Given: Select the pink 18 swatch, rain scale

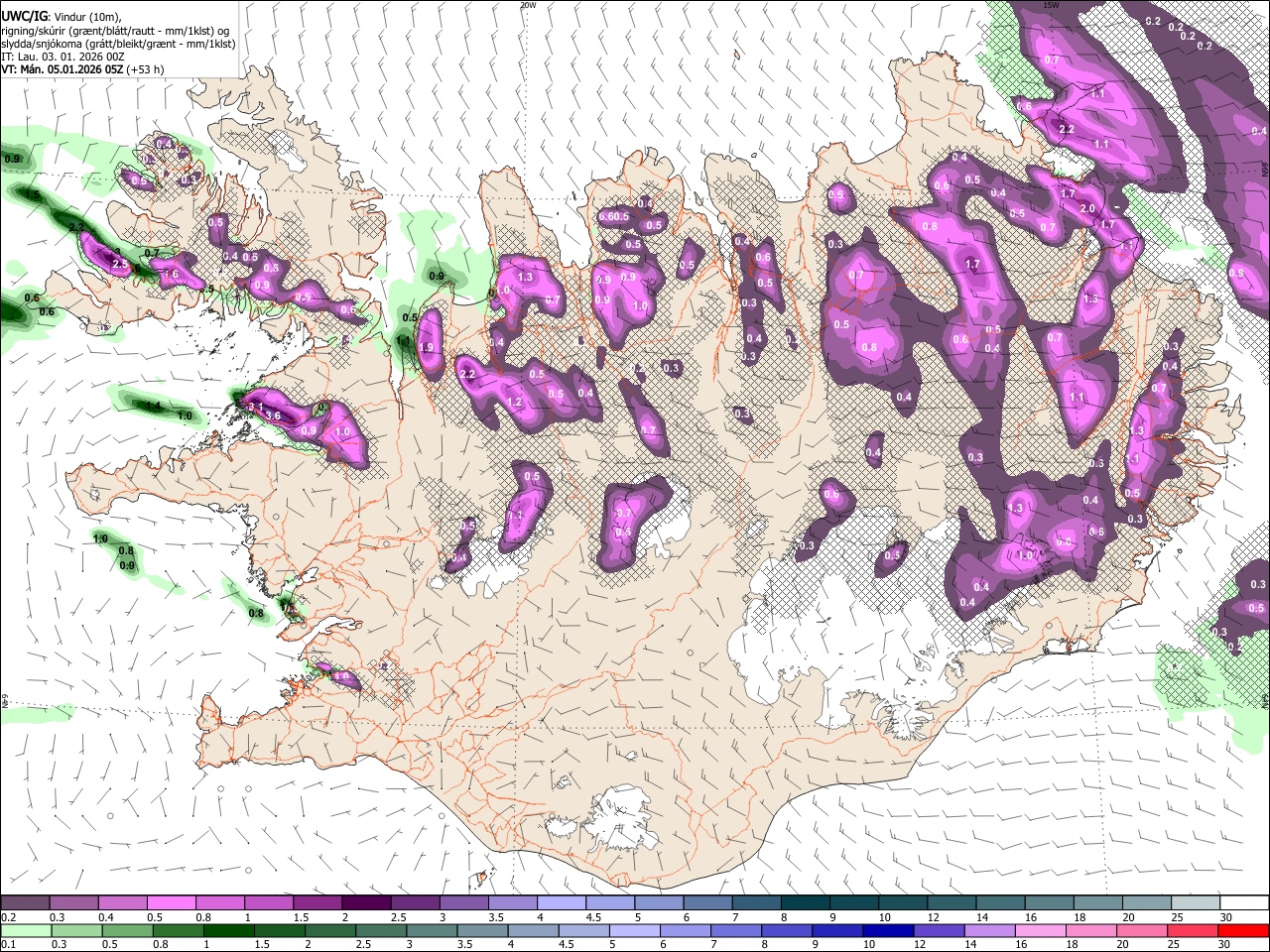Looking at the screenshot, I should point(1089,930).
